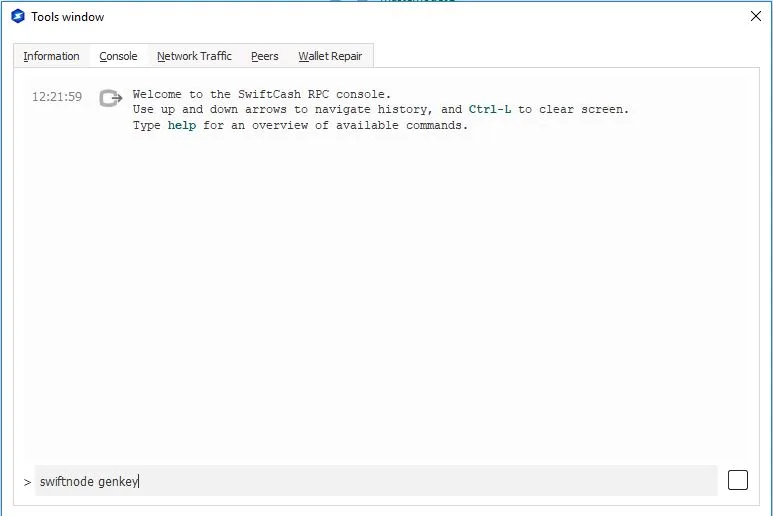The image size is (773, 516).
Task: Click the square clear console button
Action: click(x=738, y=480)
